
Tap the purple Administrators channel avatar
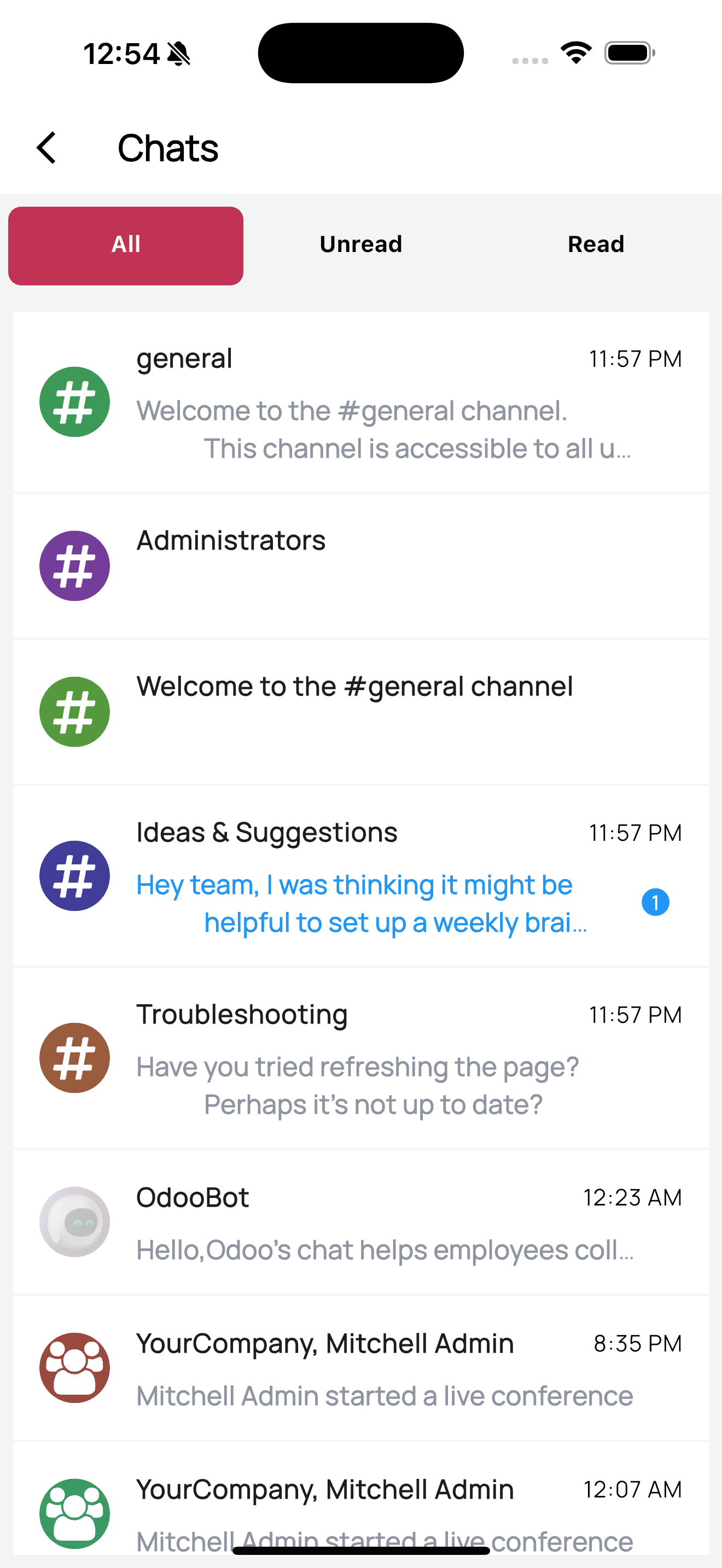[74, 565]
